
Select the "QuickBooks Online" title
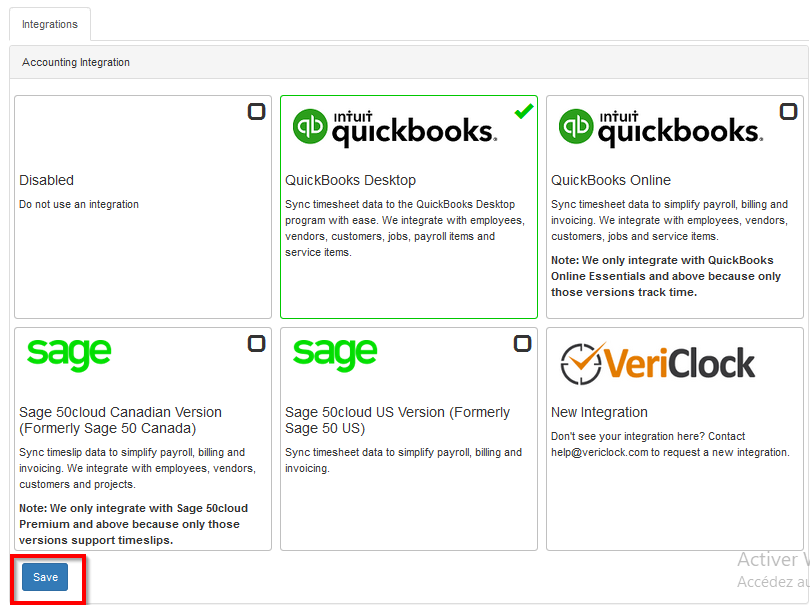click(611, 180)
